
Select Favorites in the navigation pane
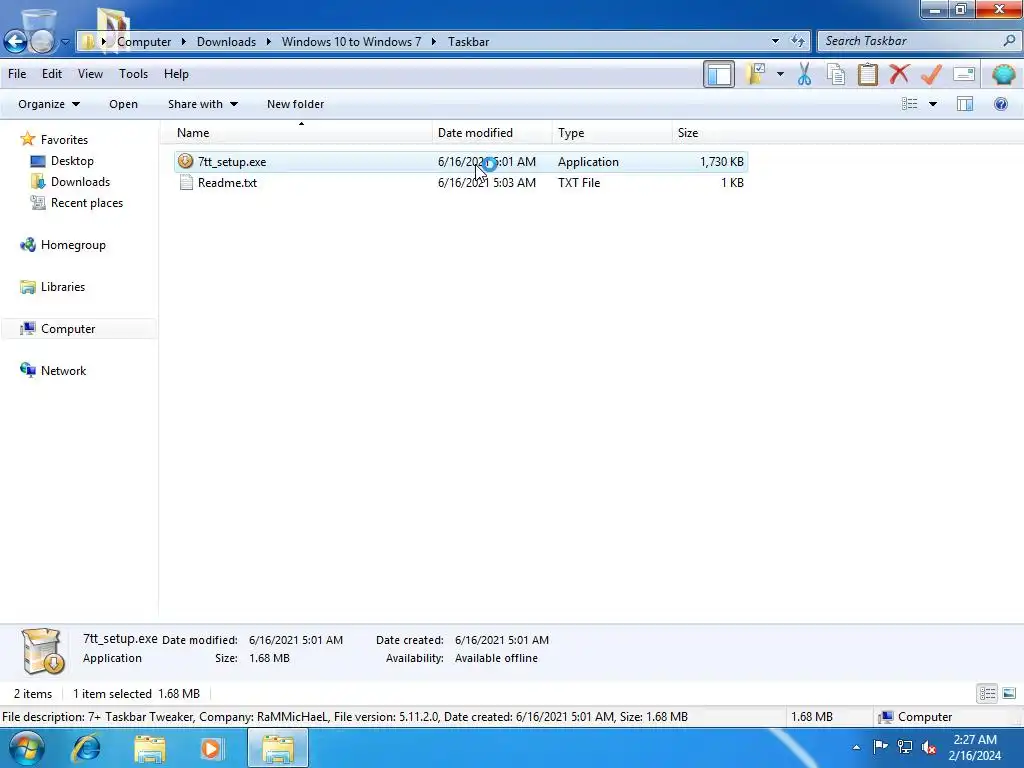pyautogui.click(x=64, y=140)
